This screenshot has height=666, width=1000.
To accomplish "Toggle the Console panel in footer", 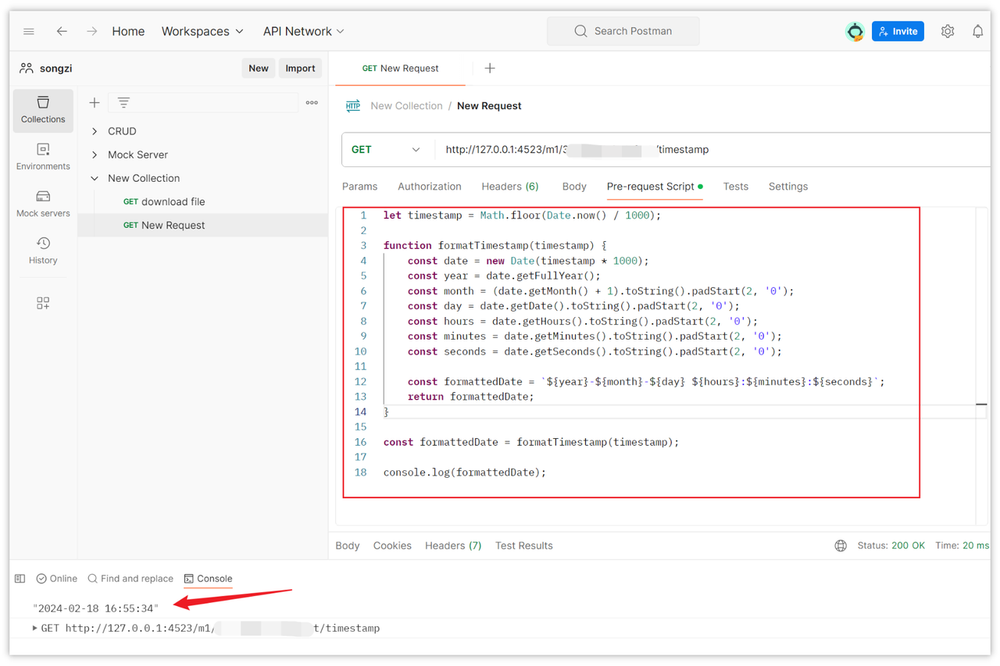I will [208, 579].
